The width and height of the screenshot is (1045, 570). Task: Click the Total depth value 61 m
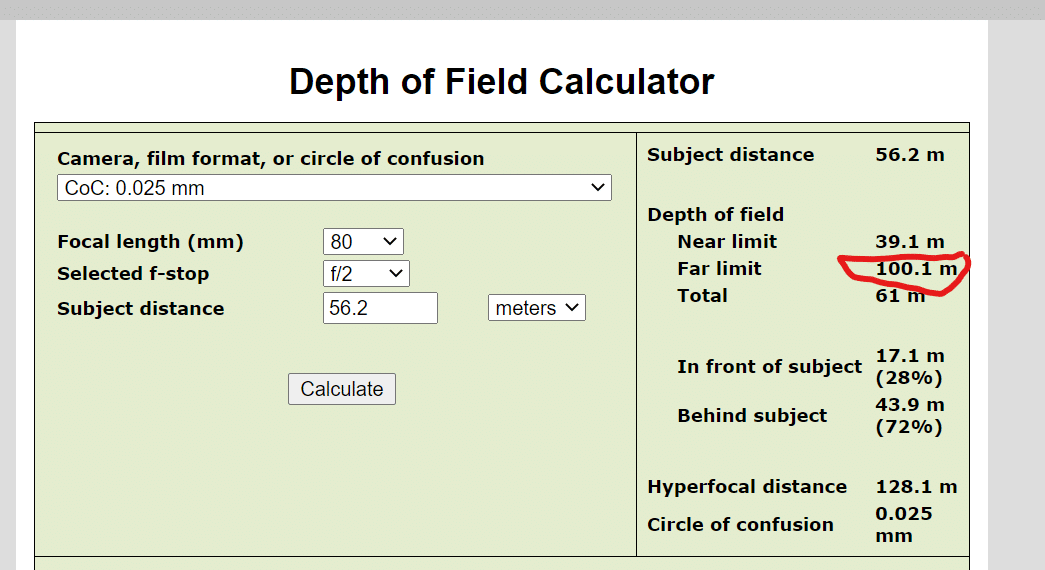click(900, 295)
